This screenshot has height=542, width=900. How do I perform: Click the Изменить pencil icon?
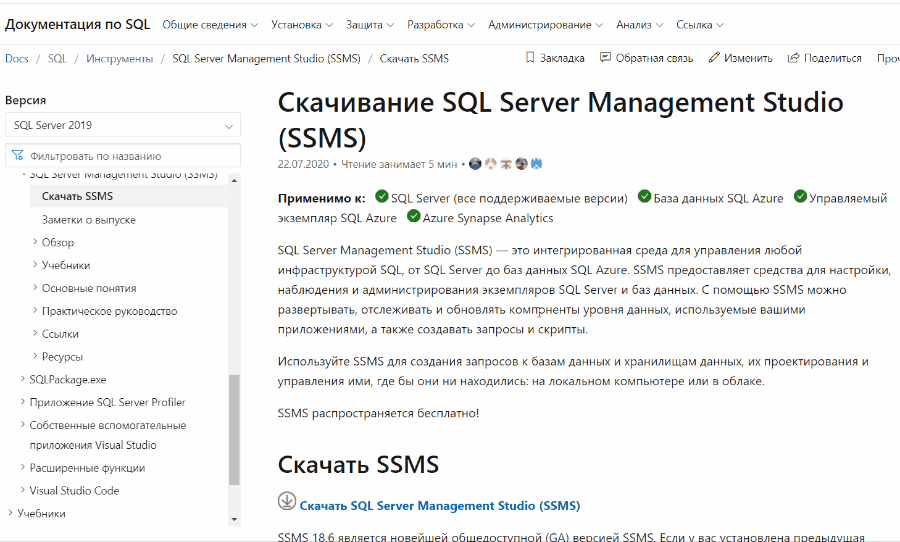pos(714,58)
